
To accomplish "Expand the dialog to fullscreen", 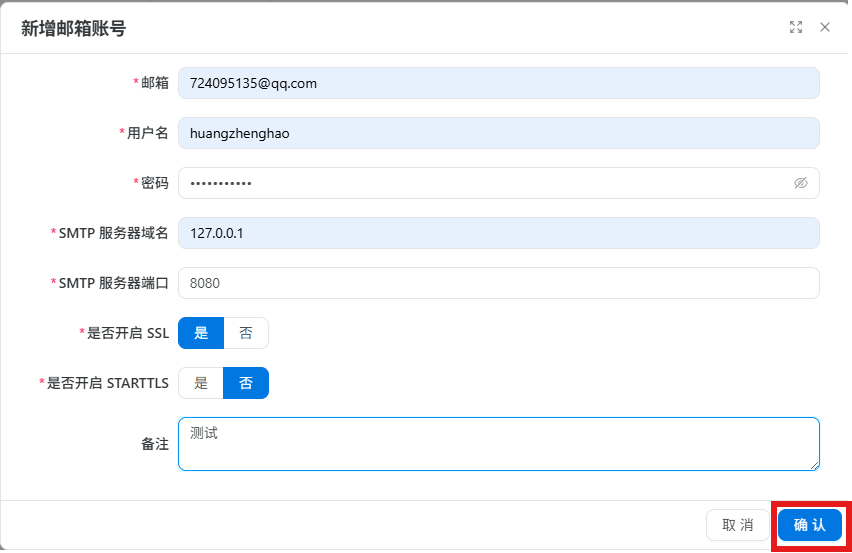I will click(795, 27).
